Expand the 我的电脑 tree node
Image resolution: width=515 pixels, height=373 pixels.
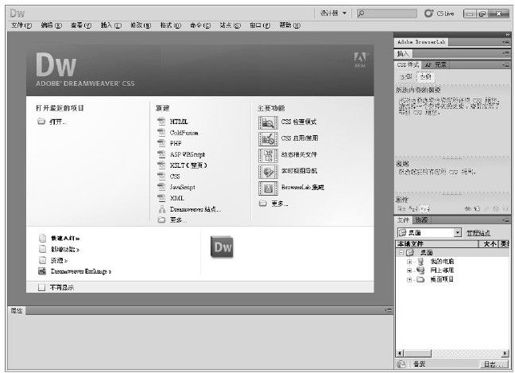pos(410,261)
